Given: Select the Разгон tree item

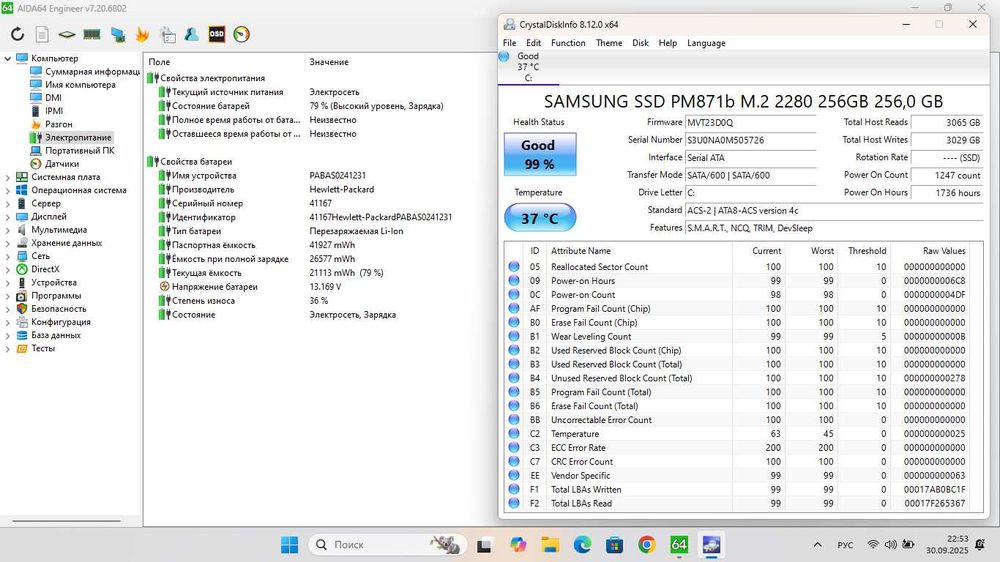Looking at the screenshot, I should coord(59,124).
